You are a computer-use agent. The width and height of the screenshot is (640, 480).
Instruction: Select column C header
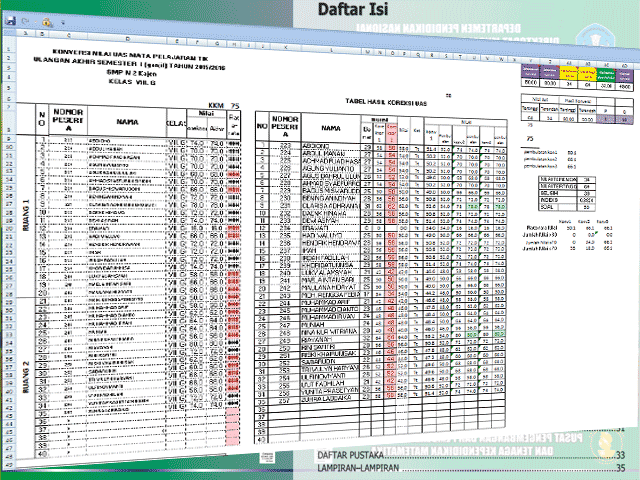coord(69,36)
